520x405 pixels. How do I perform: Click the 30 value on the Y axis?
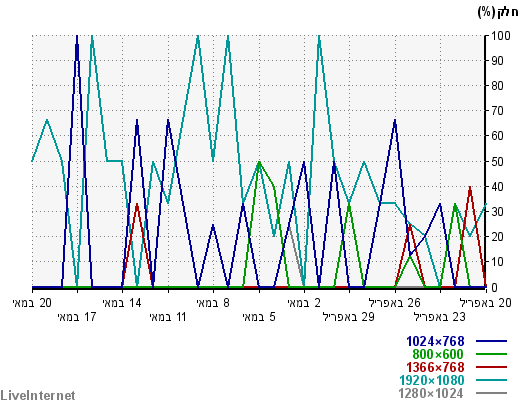[497, 212]
